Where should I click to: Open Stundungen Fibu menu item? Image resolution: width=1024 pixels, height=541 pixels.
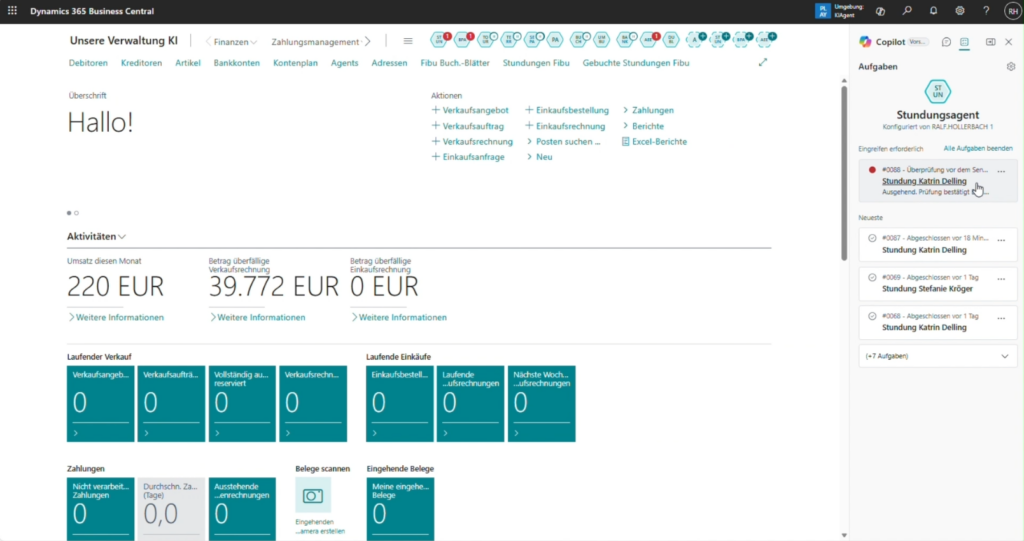pos(536,63)
